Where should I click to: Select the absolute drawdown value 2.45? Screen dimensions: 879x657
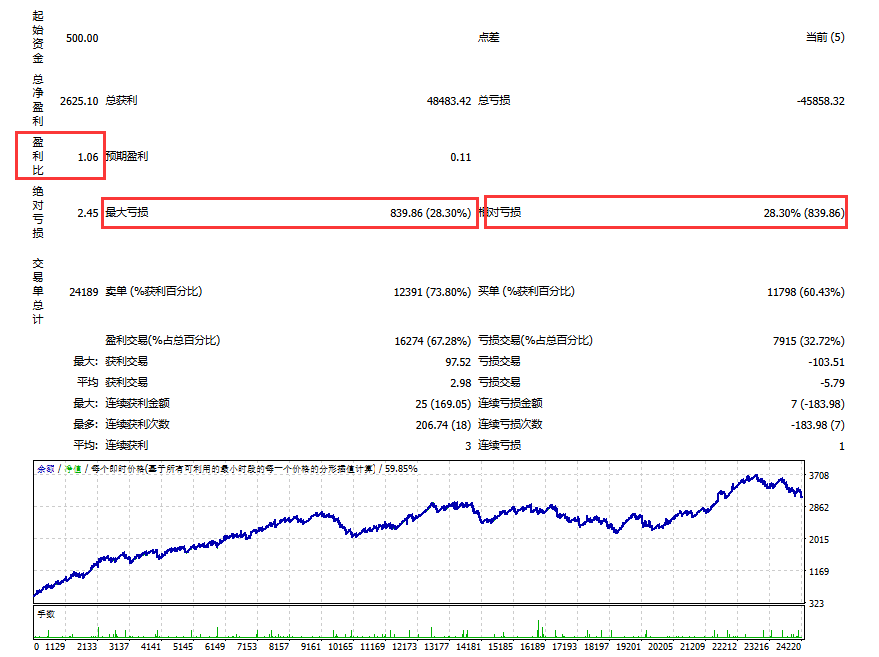point(87,213)
